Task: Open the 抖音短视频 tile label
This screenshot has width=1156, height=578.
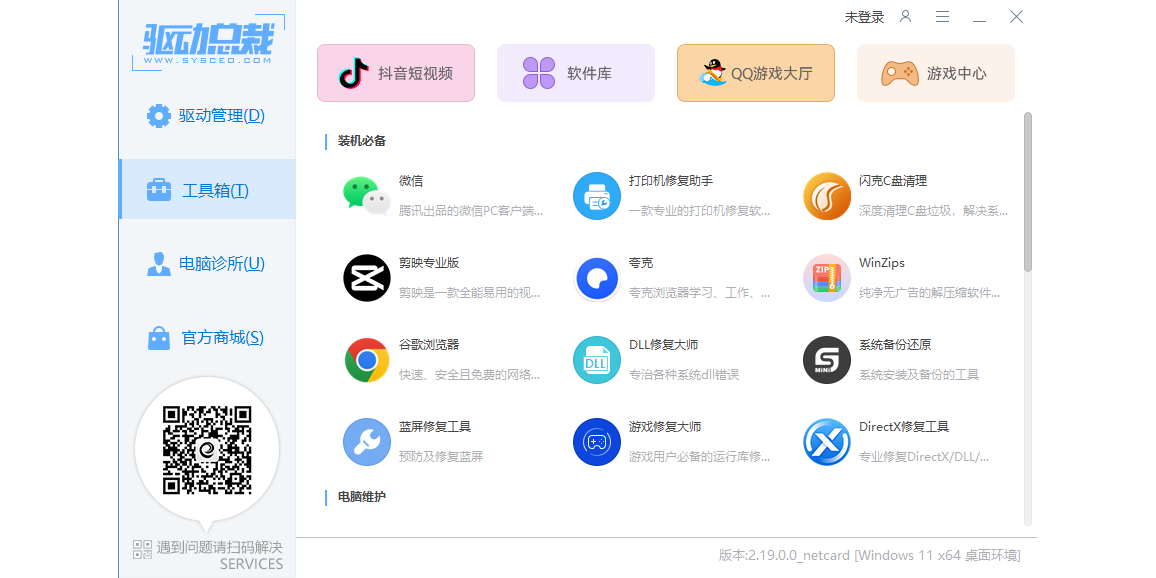Action: pos(415,74)
